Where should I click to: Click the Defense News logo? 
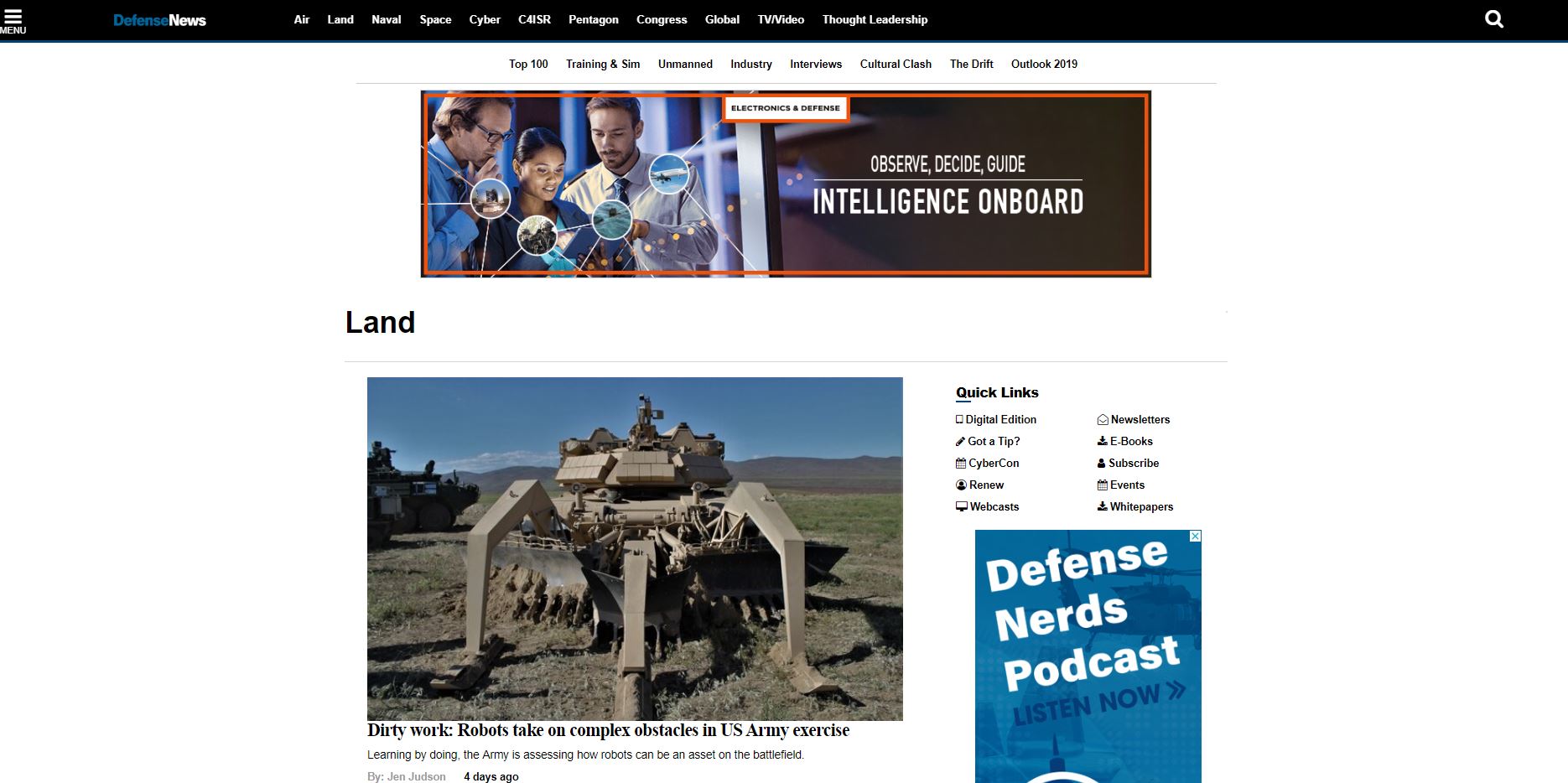tap(159, 20)
